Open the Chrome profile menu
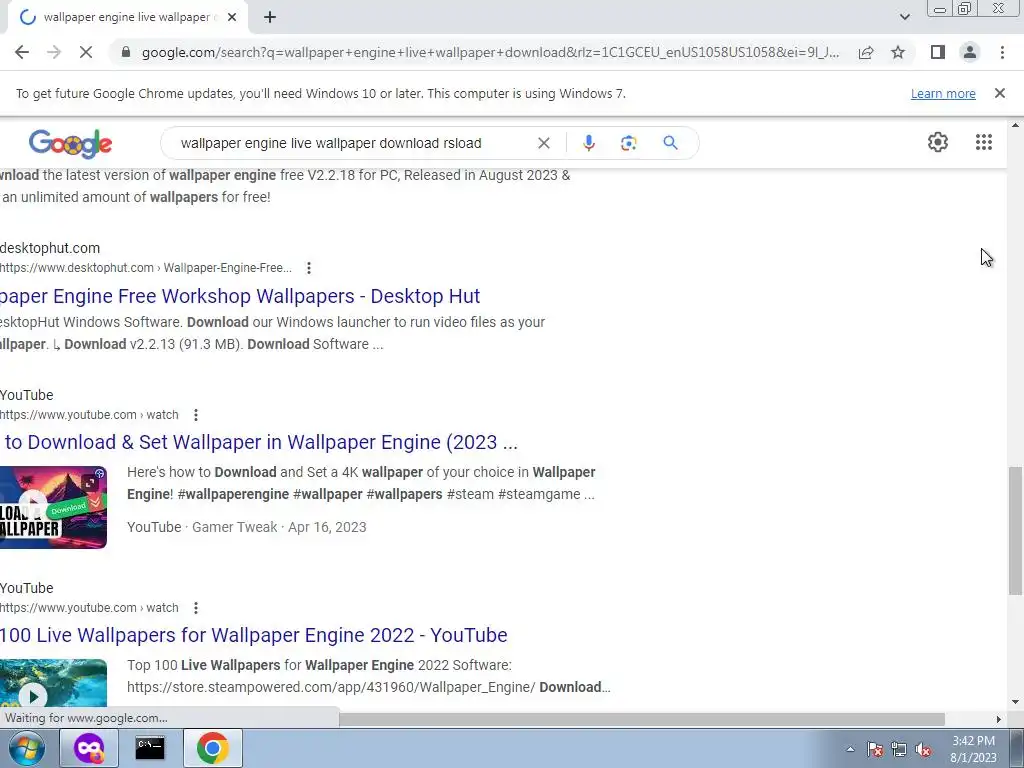Image resolution: width=1024 pixels, height=768 pixels. [x=970, y=52]
